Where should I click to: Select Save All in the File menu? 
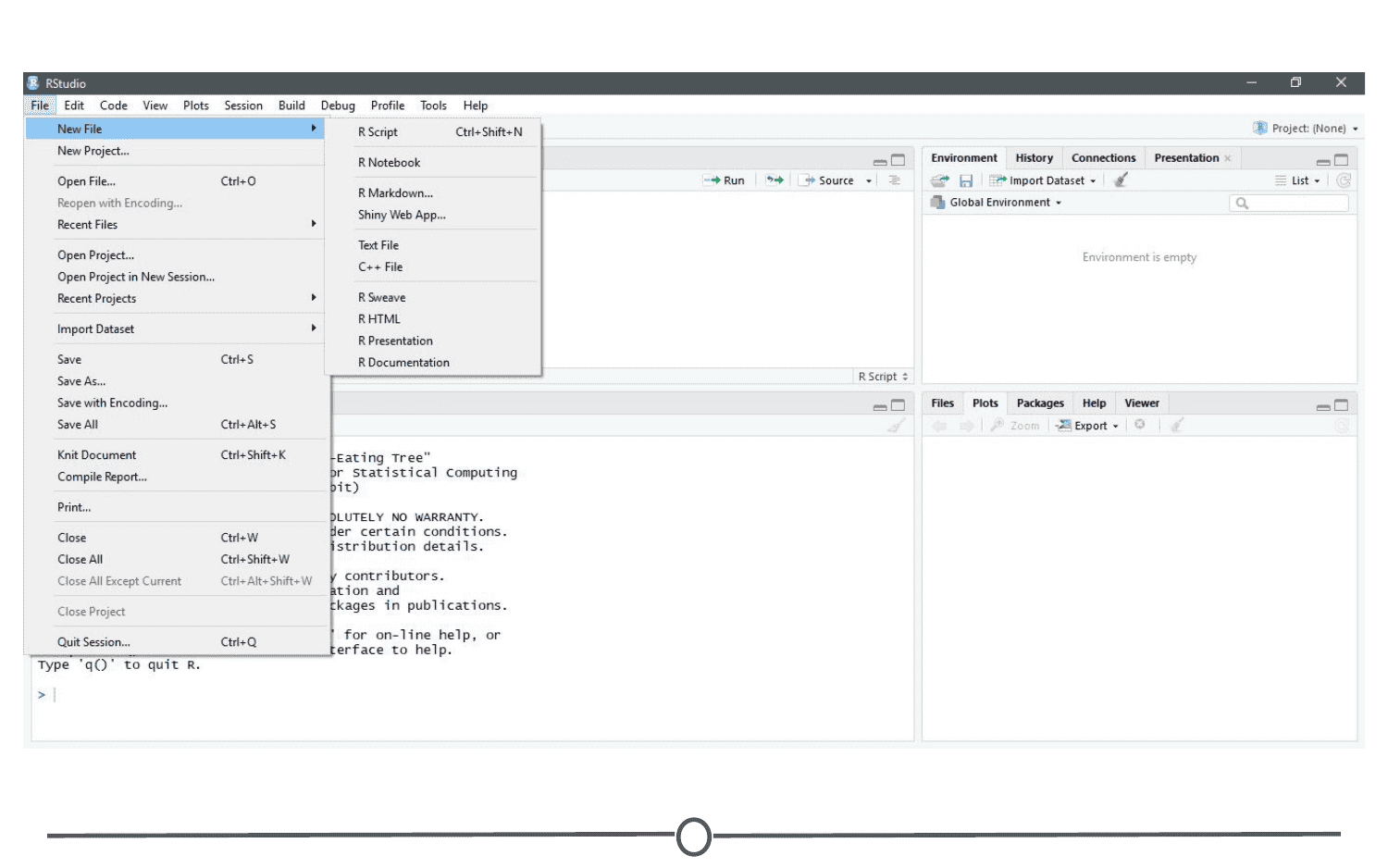click(175, 425)
